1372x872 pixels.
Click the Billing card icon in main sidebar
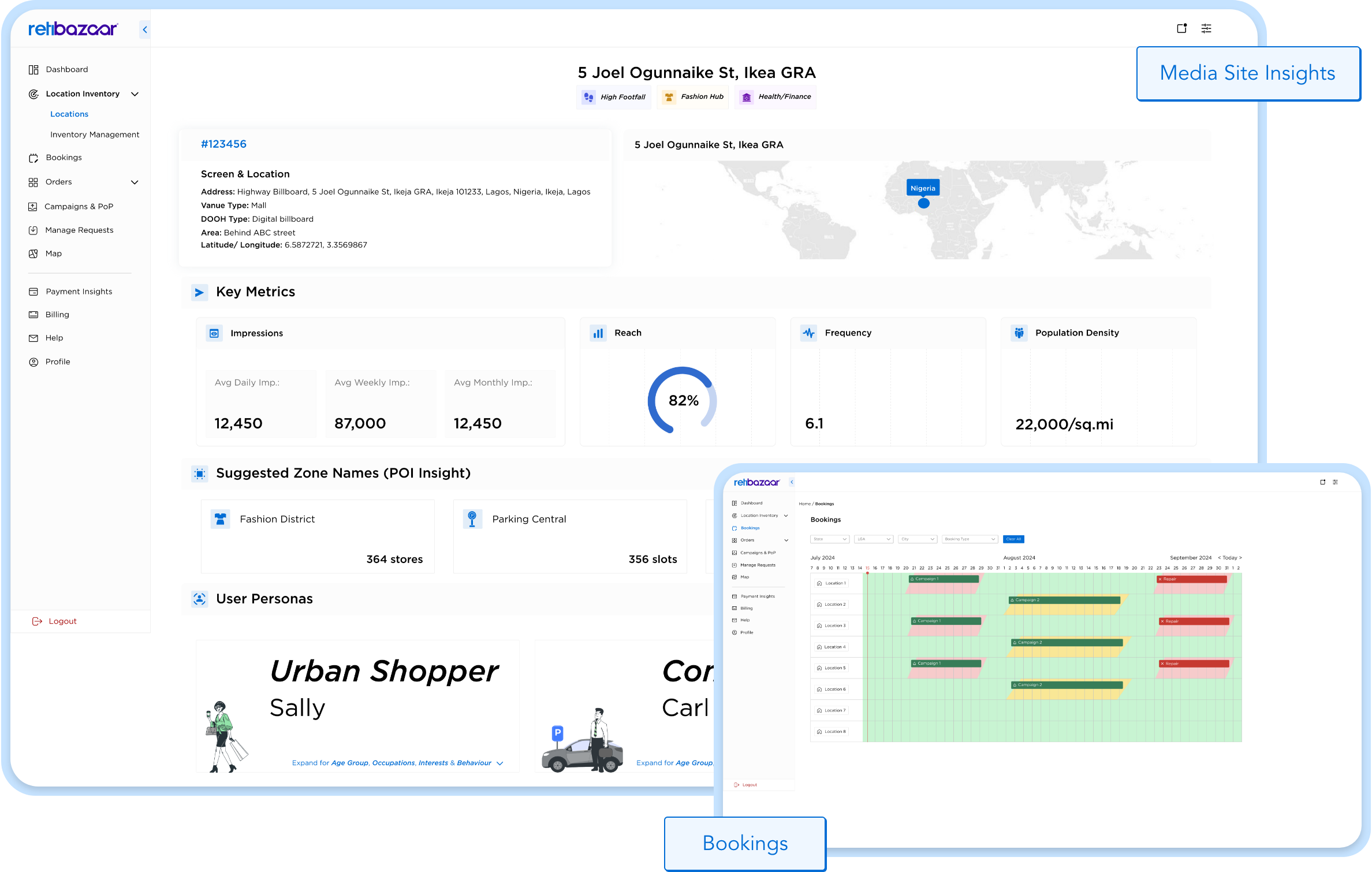[x=33, y=315]
